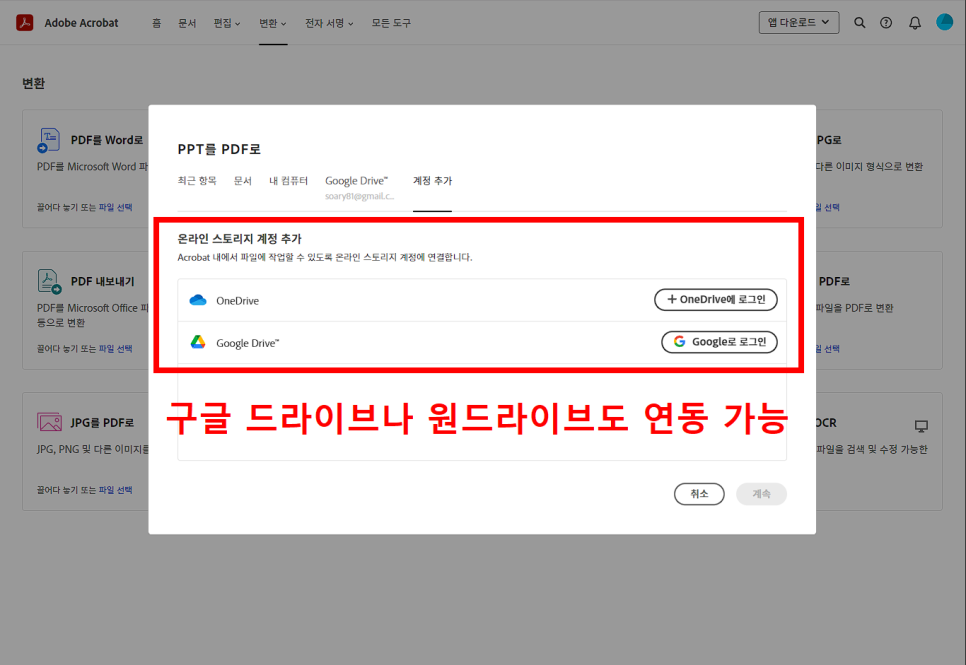This screenshot has height=665, width=966.
Task: Click the disabled 계속 button
Action: point(761,494)
